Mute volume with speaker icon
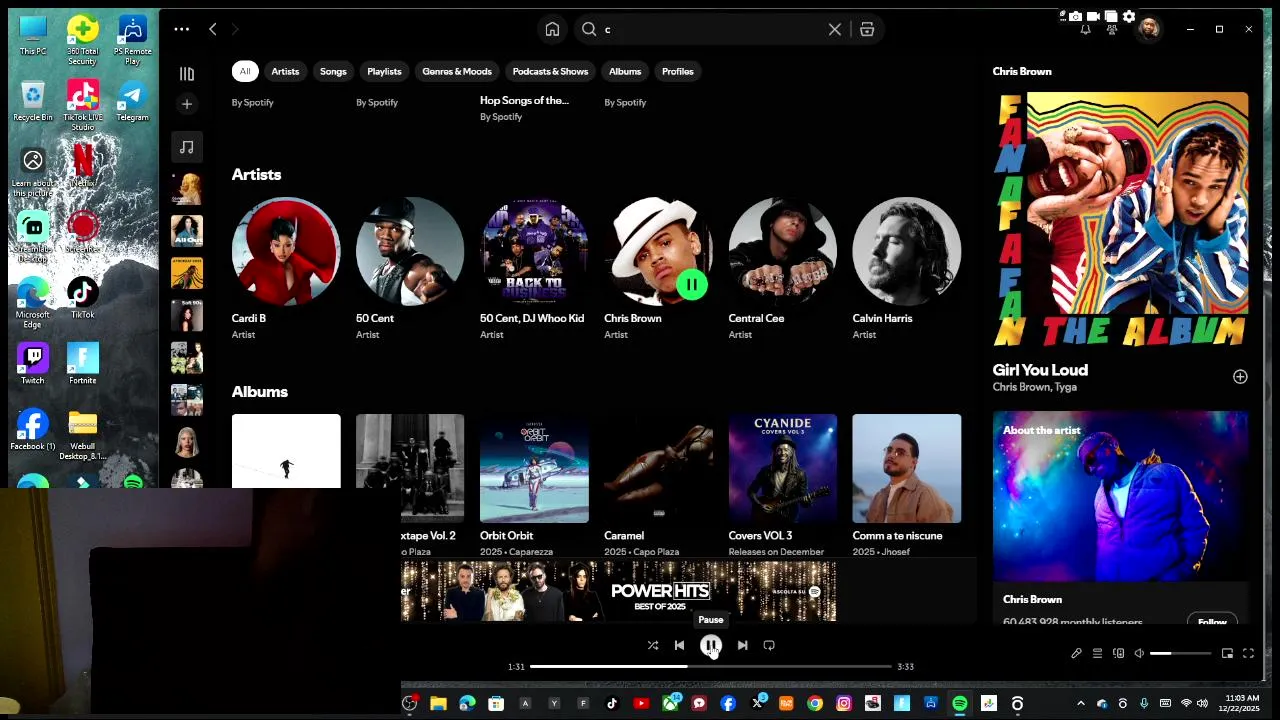 [x=1139, y=653]
